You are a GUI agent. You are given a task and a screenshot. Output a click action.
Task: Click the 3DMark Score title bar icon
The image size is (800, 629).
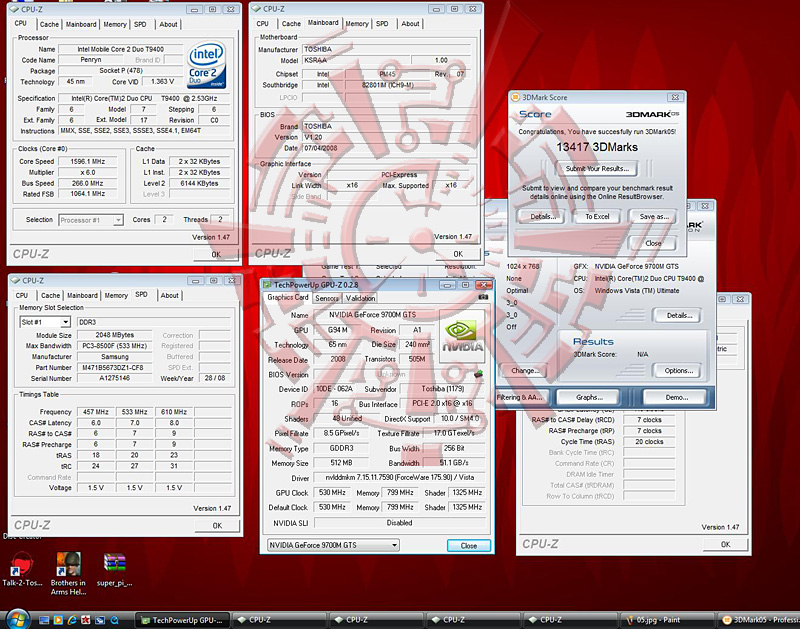click(x=515, y=97)
